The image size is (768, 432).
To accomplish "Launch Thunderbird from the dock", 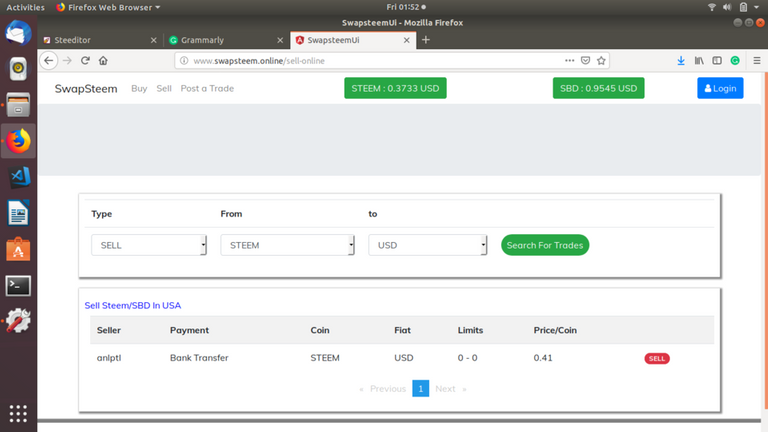I will pos(18,33).
